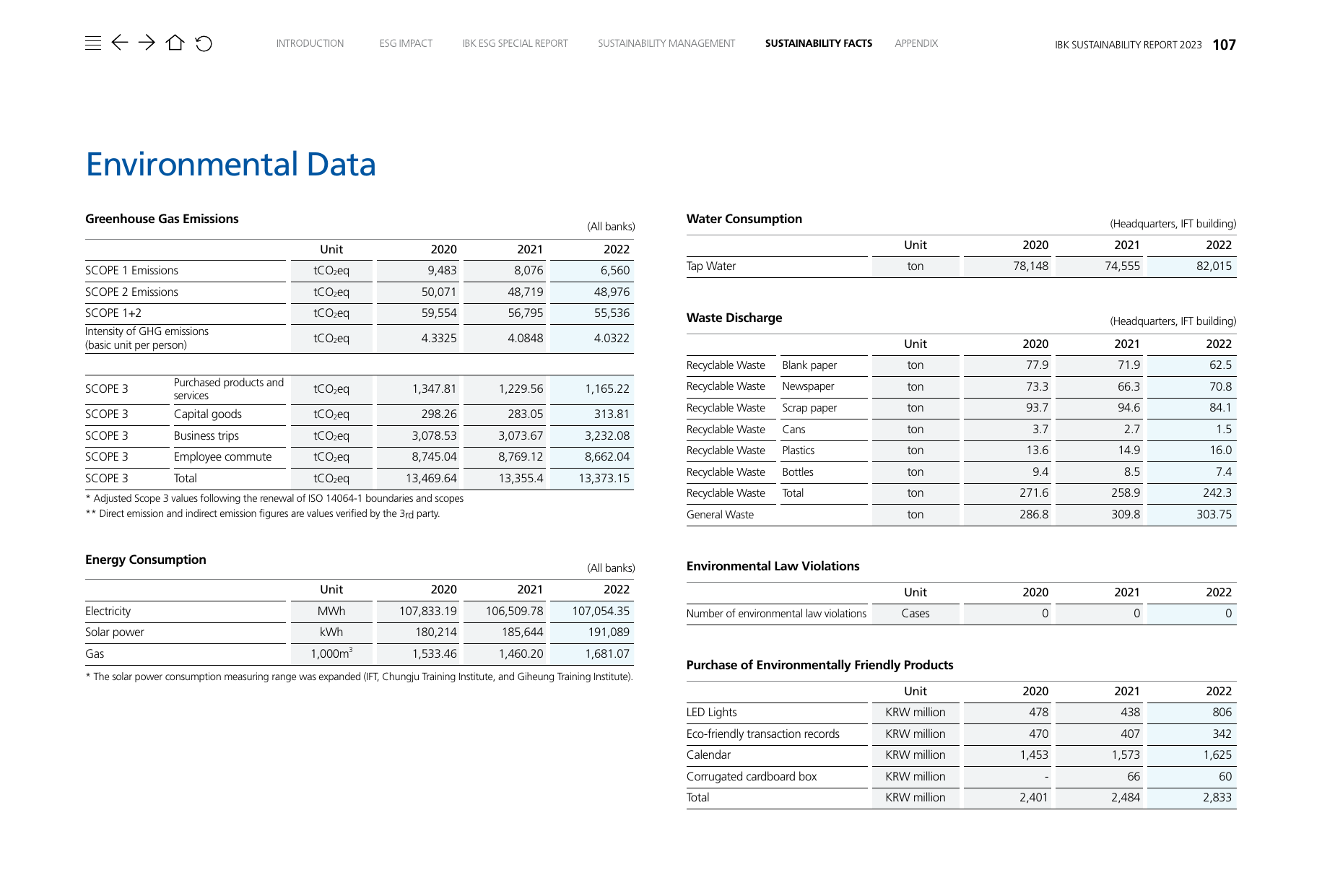Image resolution: width=1322 pixels, height=896 pixels.
Task: Click Eco-friendly transaction records row label
Action: click(762, 734)
